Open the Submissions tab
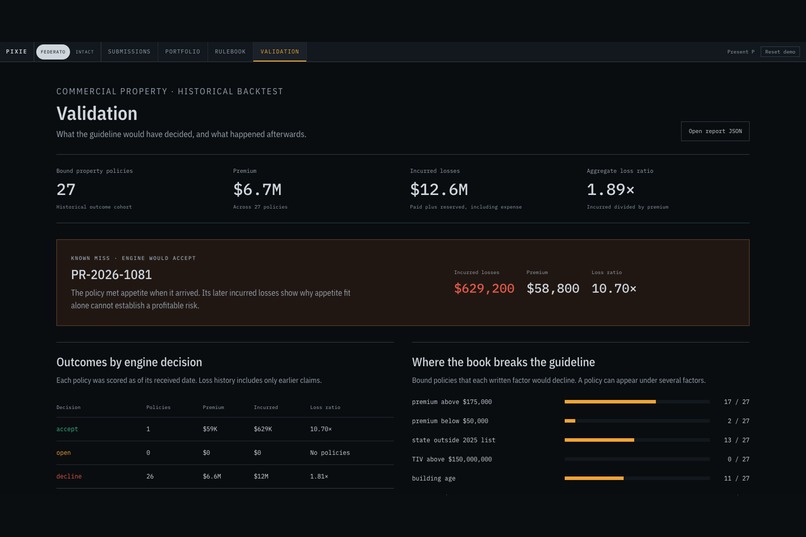 (129, 52)
